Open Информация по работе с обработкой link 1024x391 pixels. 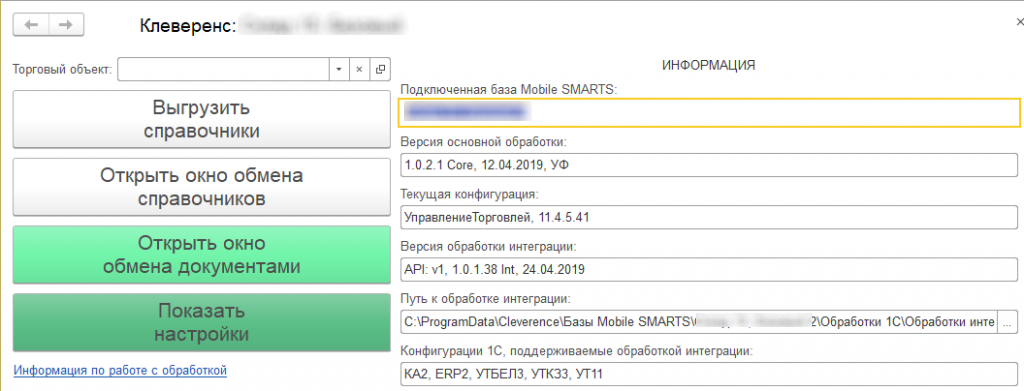point(120,371)
